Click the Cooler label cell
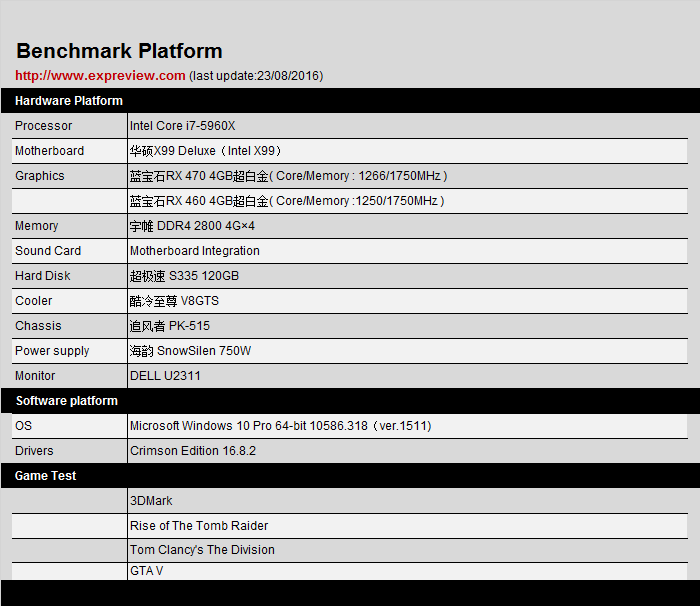The height and width of the screenshot is (606, 700). (70, 301)
